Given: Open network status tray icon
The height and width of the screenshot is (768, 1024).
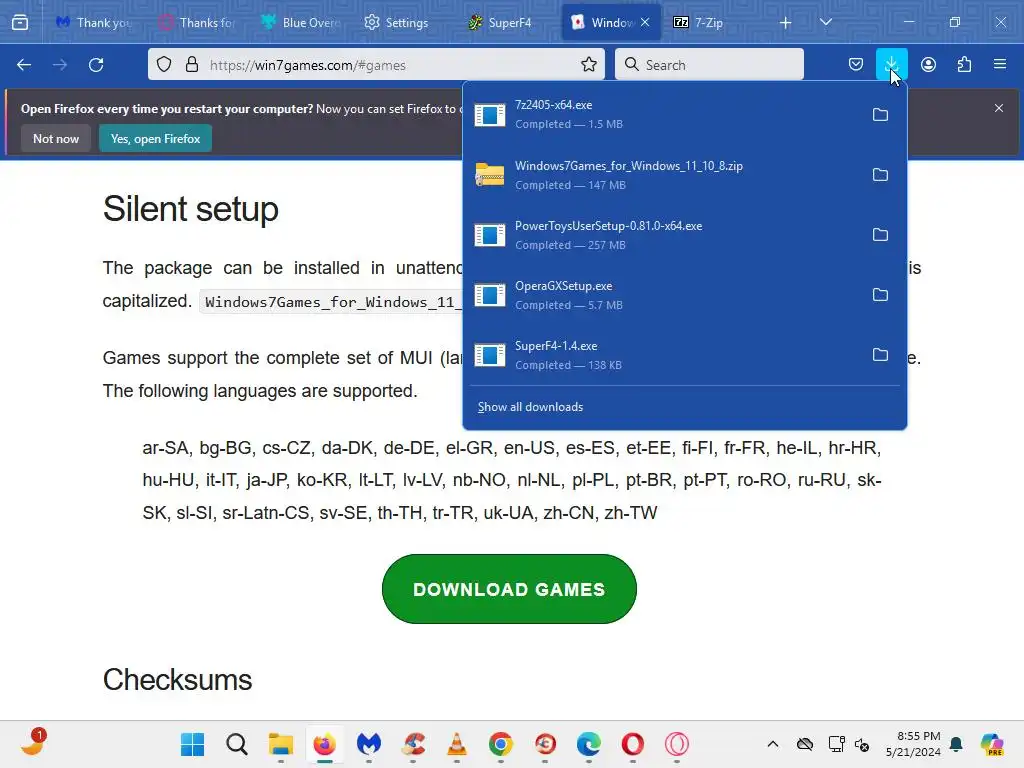Looking at the screenshot, I should 836,744.
